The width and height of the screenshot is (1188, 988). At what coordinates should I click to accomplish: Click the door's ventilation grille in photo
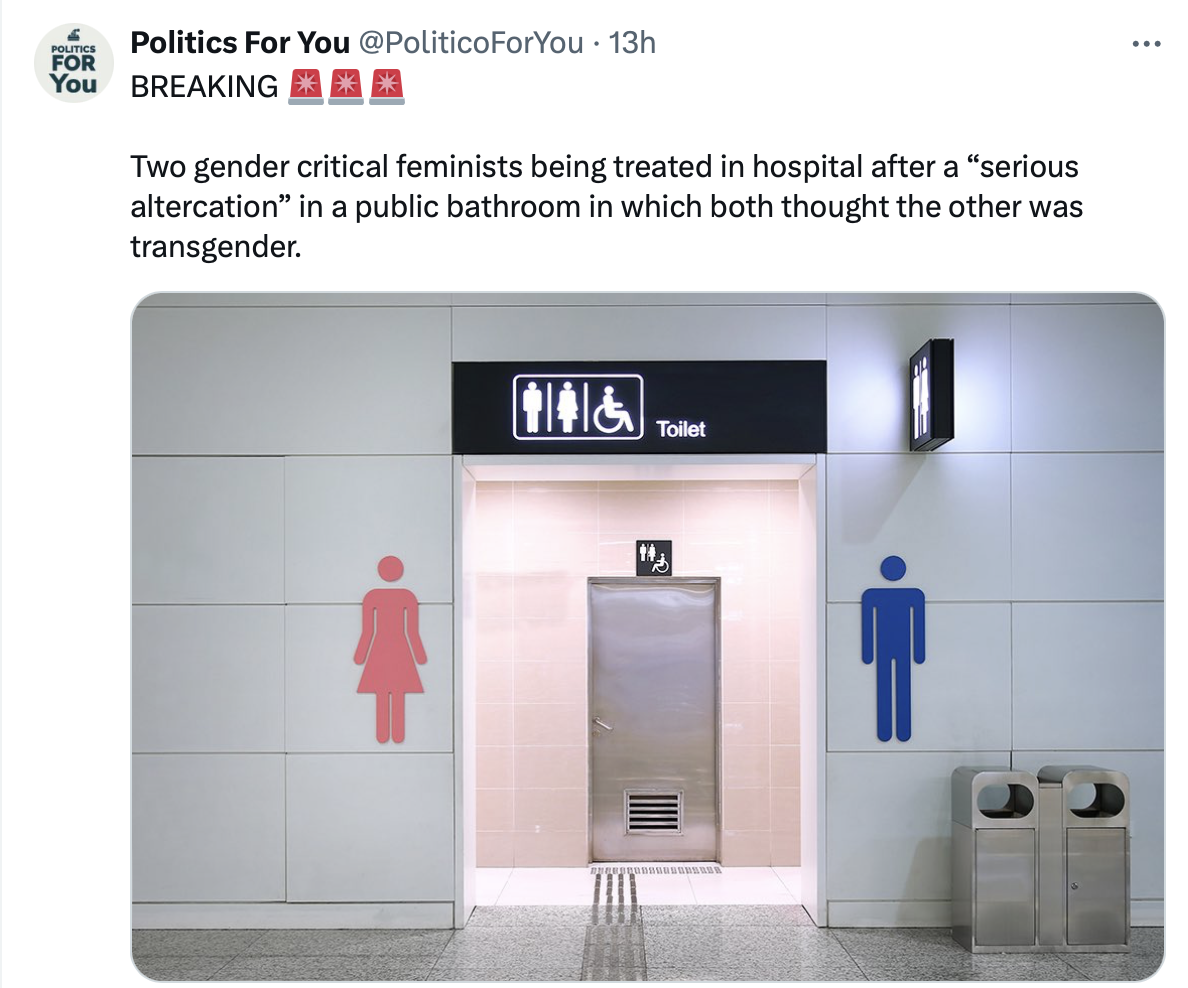coord(653,811)
